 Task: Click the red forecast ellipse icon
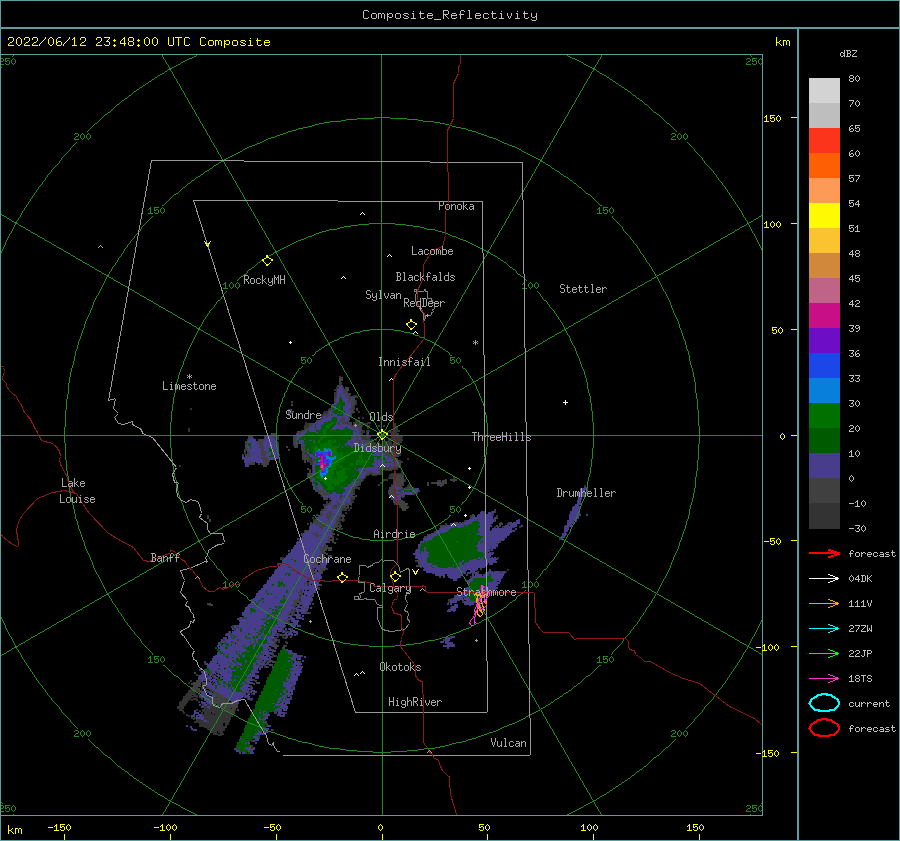click(x=824, y=728)
